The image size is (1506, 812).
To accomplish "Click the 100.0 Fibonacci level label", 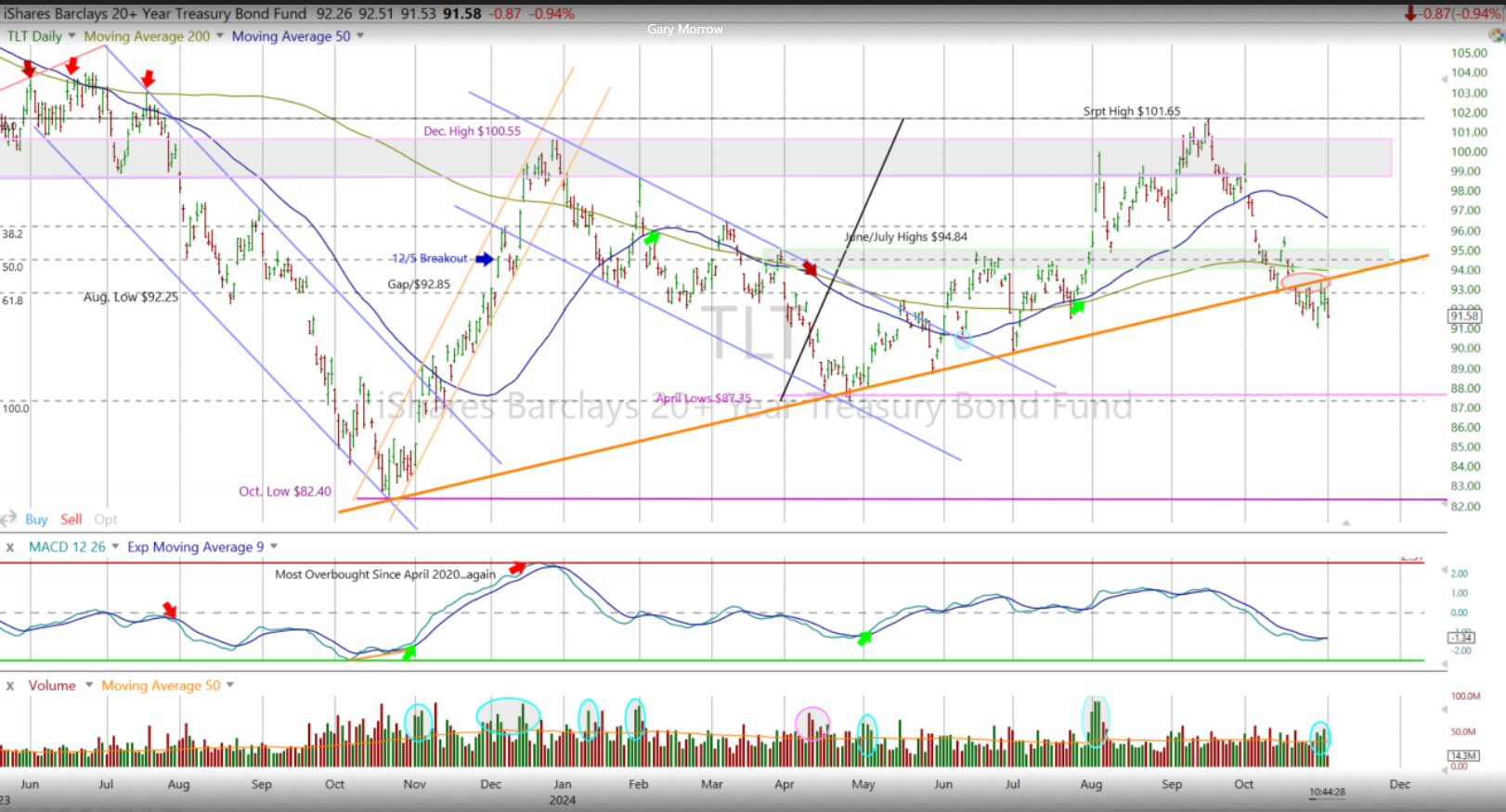I will 15,408.
